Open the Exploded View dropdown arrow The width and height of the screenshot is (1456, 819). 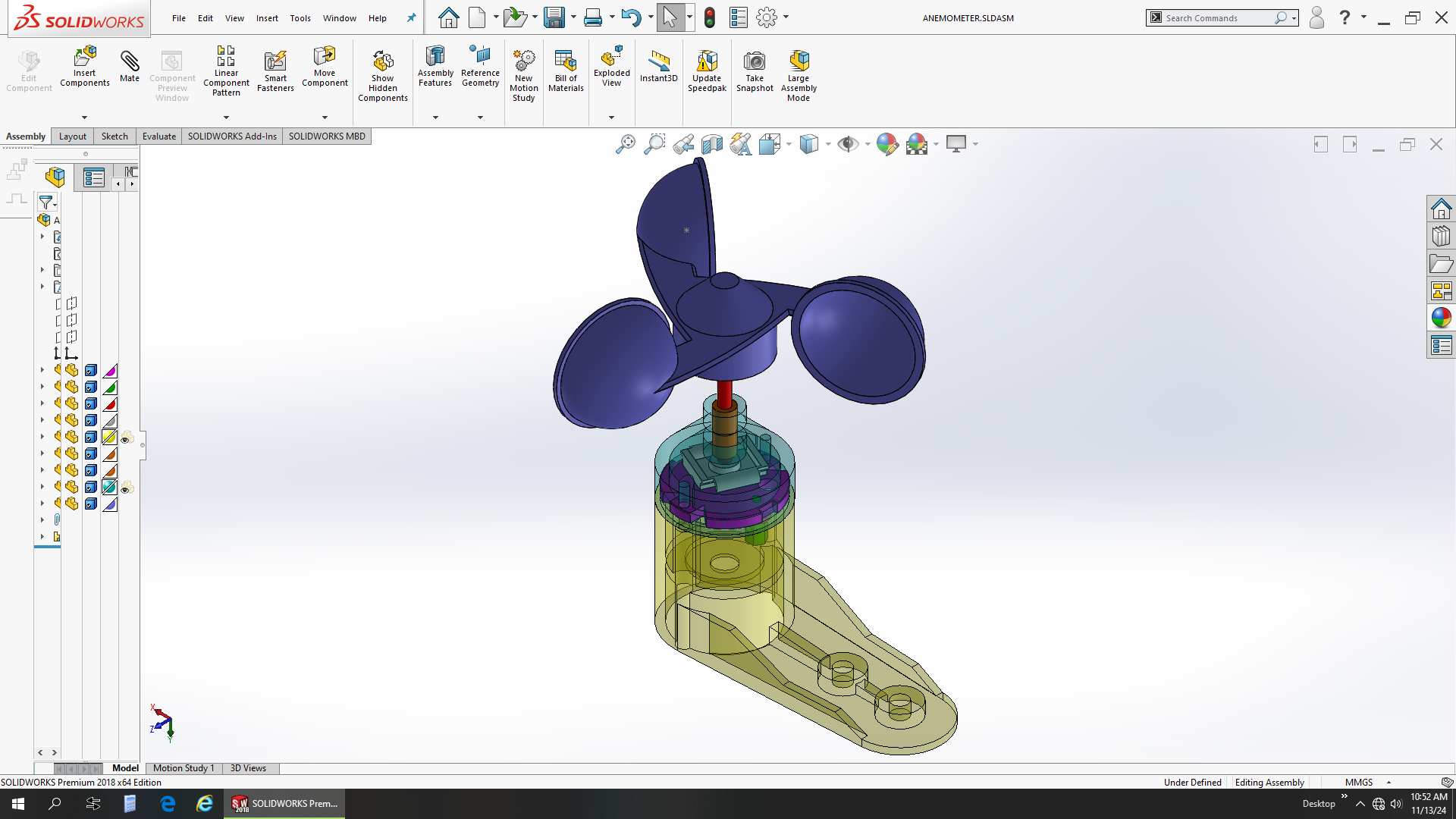click(611, 118)
